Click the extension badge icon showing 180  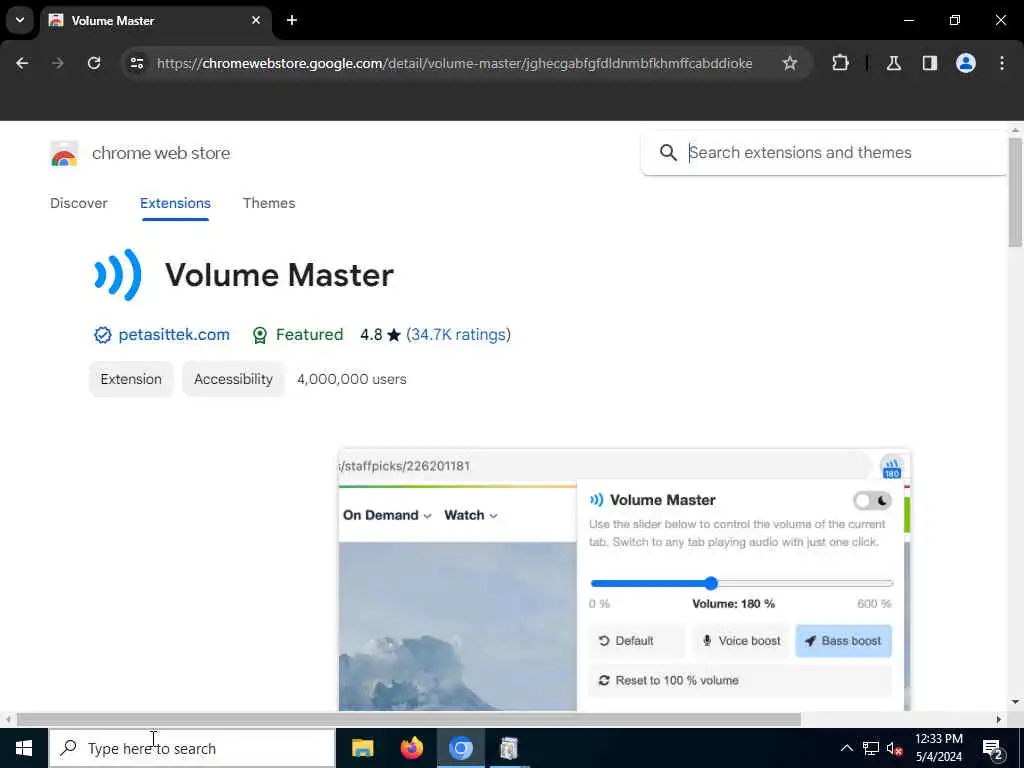click(891, 468)
